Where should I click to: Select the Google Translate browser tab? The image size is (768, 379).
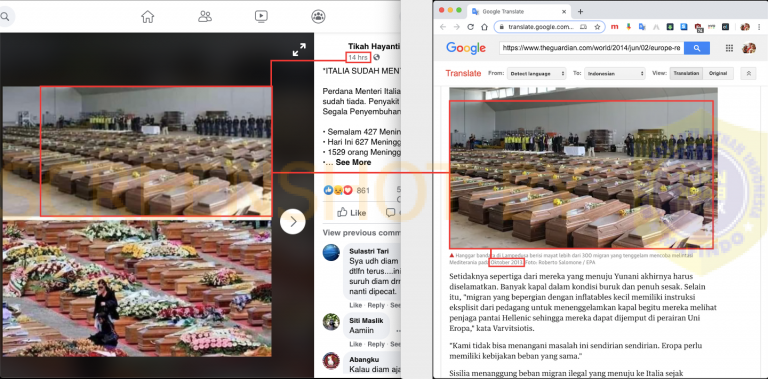[x=519, y=11]
